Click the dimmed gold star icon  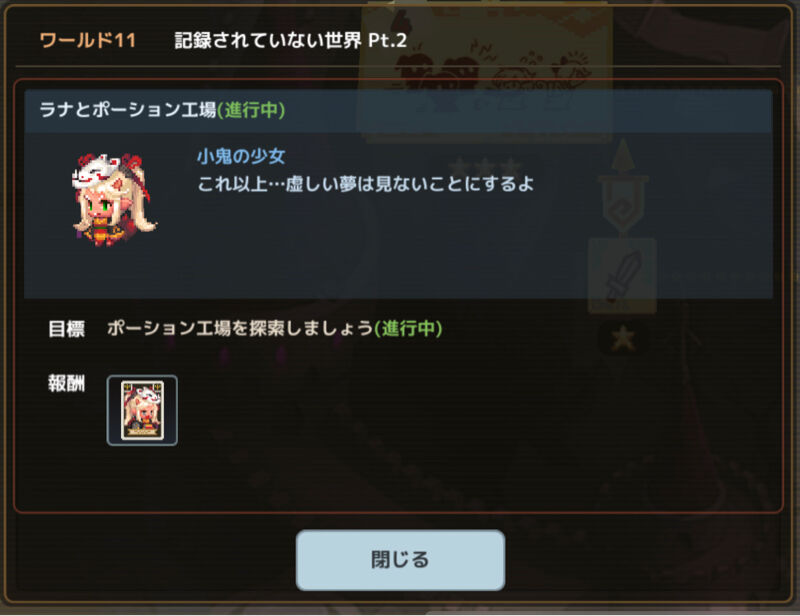623,338
